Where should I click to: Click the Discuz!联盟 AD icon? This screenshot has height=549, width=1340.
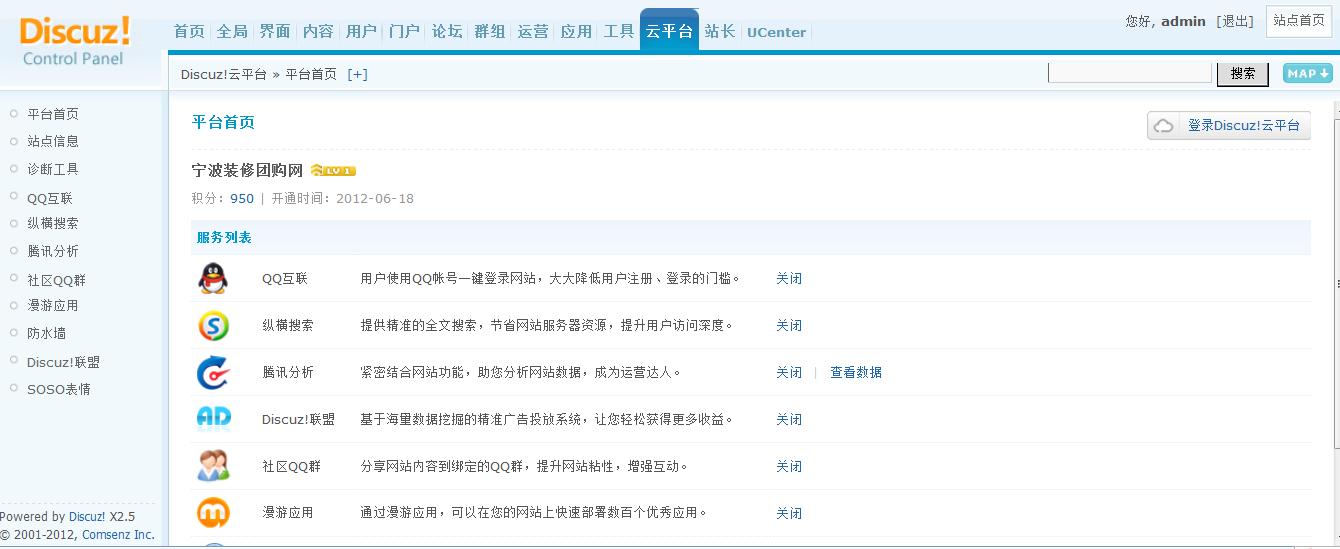pos(213,418)
